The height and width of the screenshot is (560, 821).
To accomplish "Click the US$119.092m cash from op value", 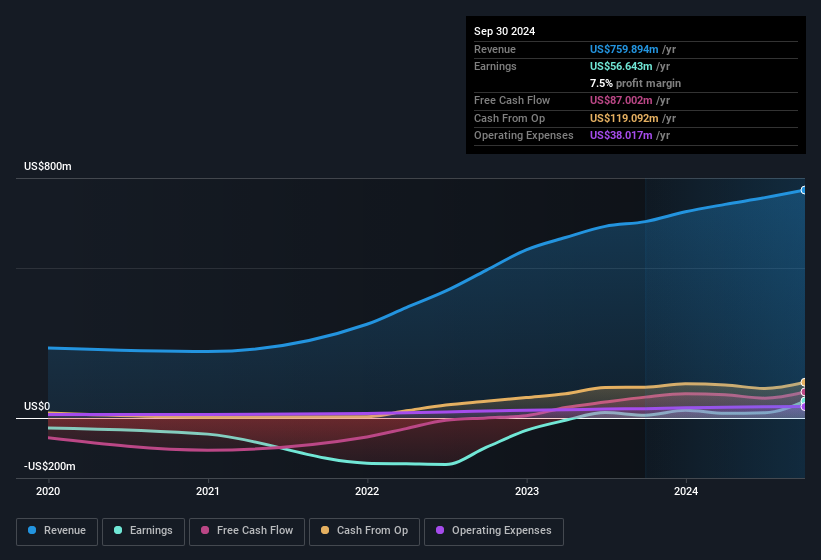I will 624,118.
